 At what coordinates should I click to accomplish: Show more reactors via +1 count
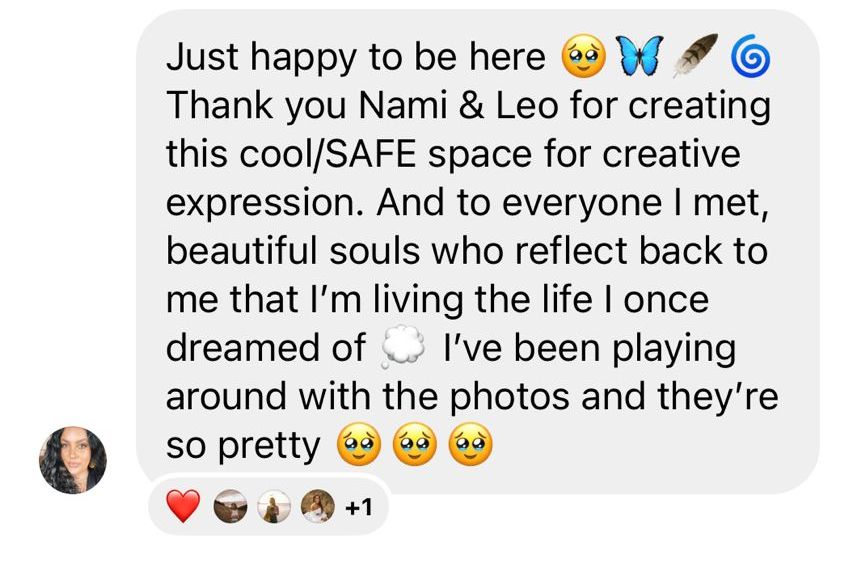coord(358,507)
